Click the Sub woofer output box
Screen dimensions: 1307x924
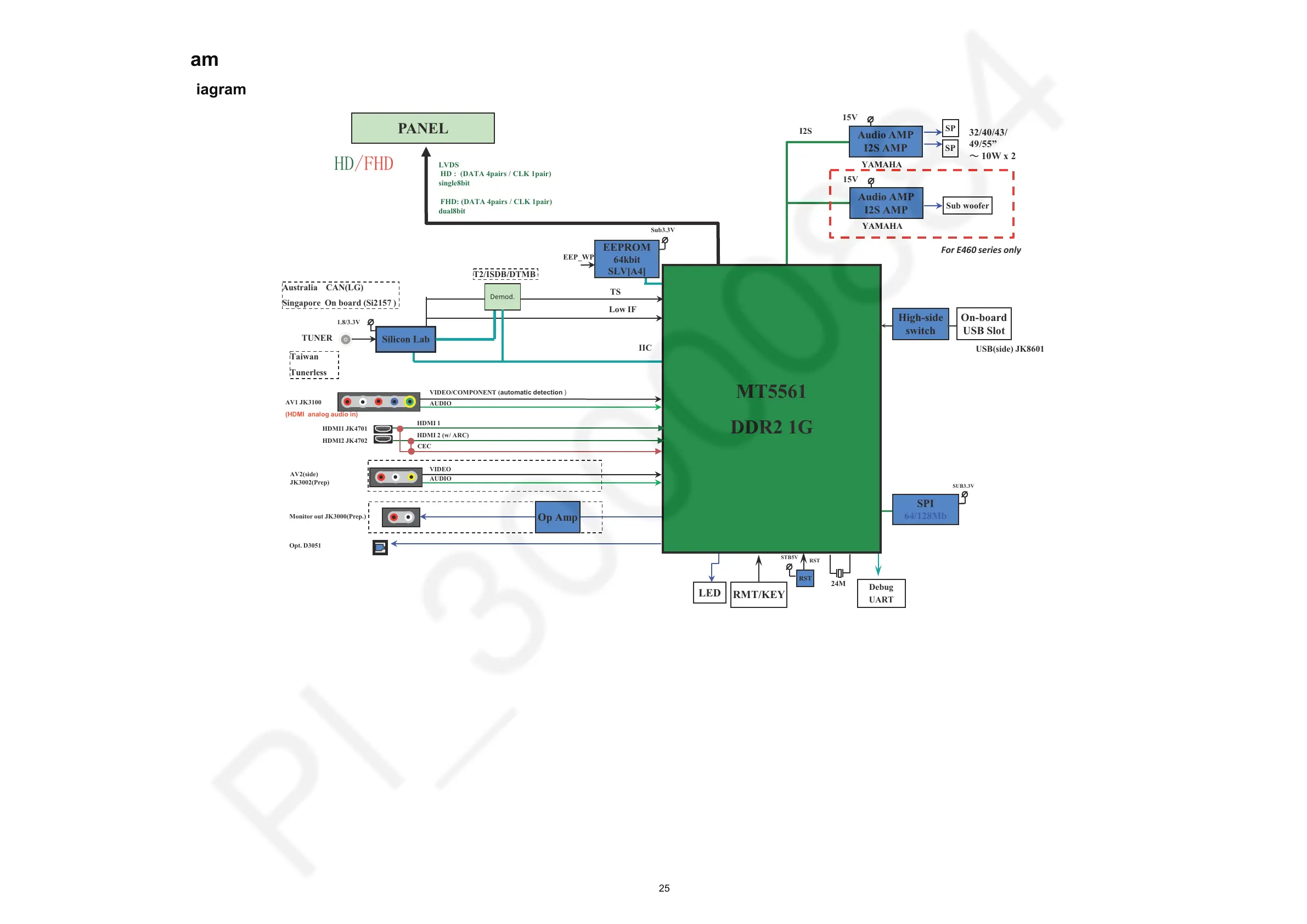point(967,206)
